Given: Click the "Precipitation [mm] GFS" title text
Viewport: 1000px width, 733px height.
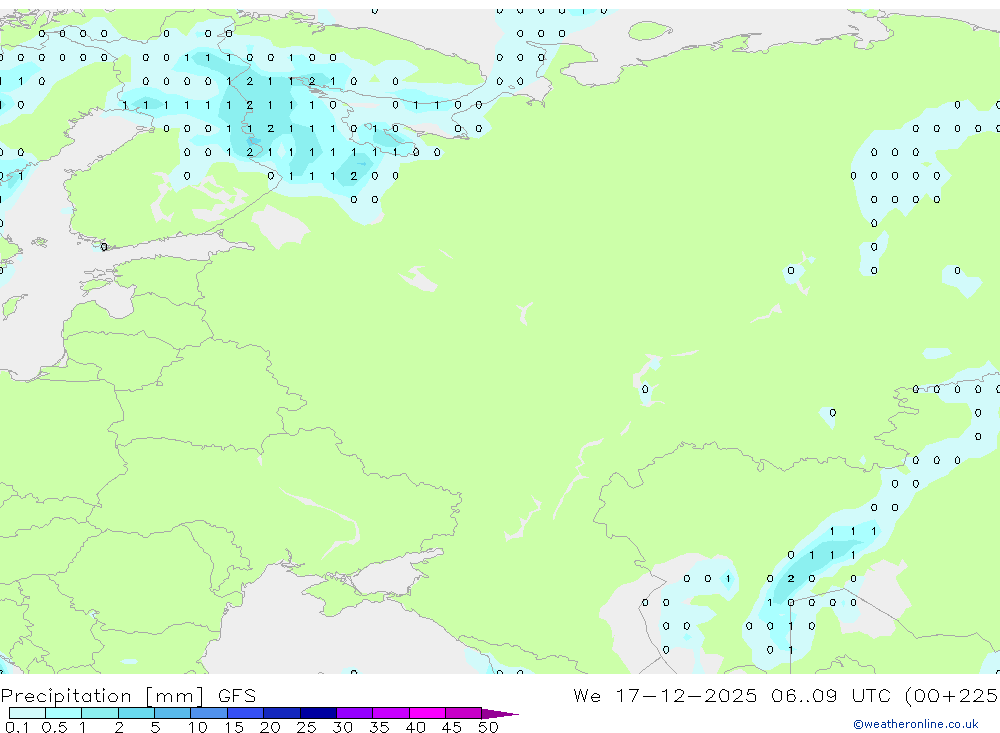Looking at the screenshot, I should coord(128,696).
